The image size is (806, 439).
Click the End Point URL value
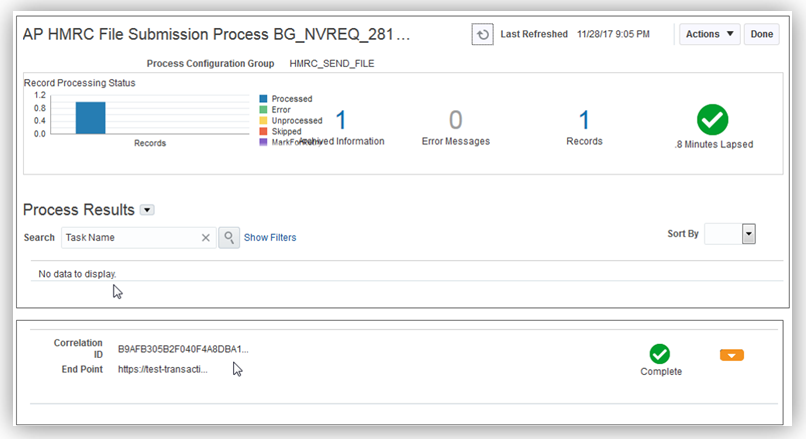[162, 369]
